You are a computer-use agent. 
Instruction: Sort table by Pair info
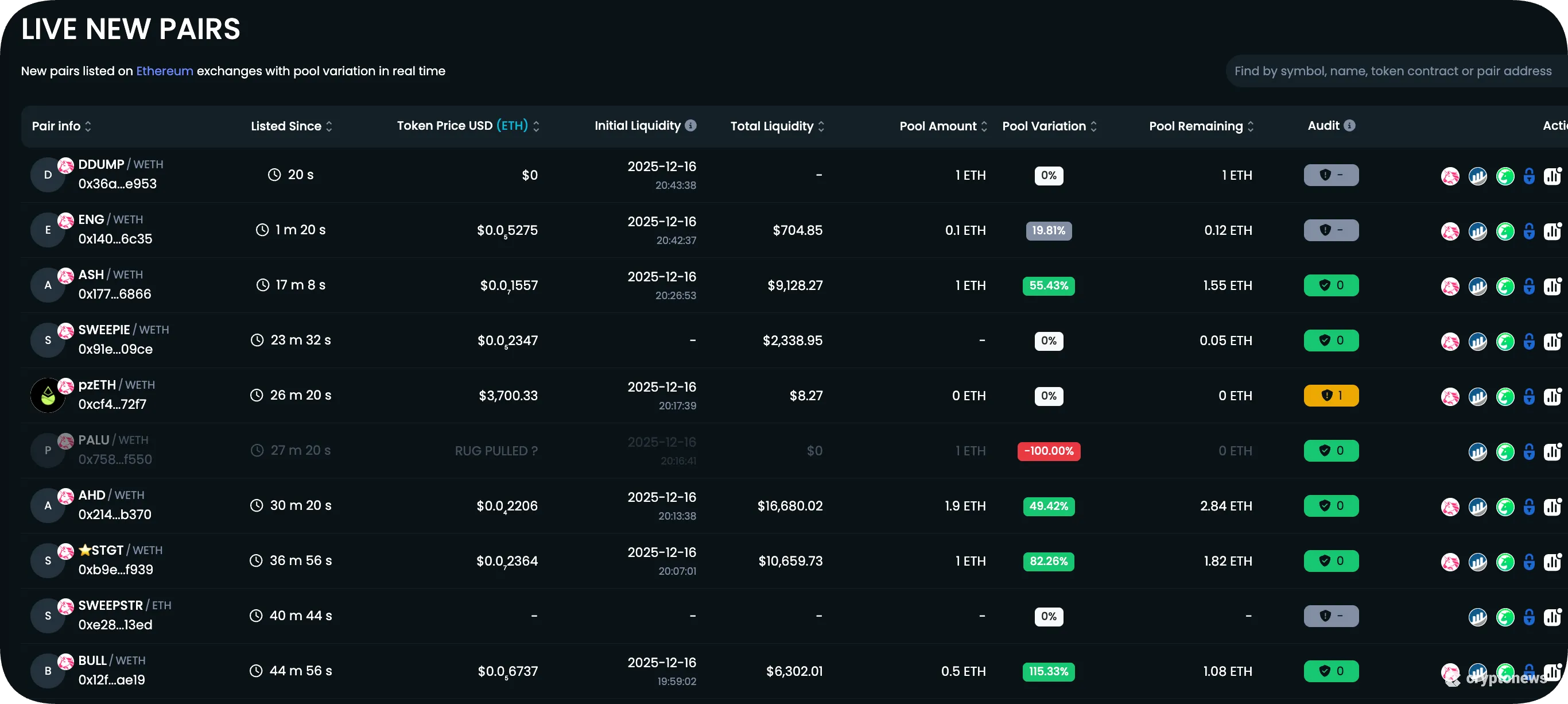61,126
